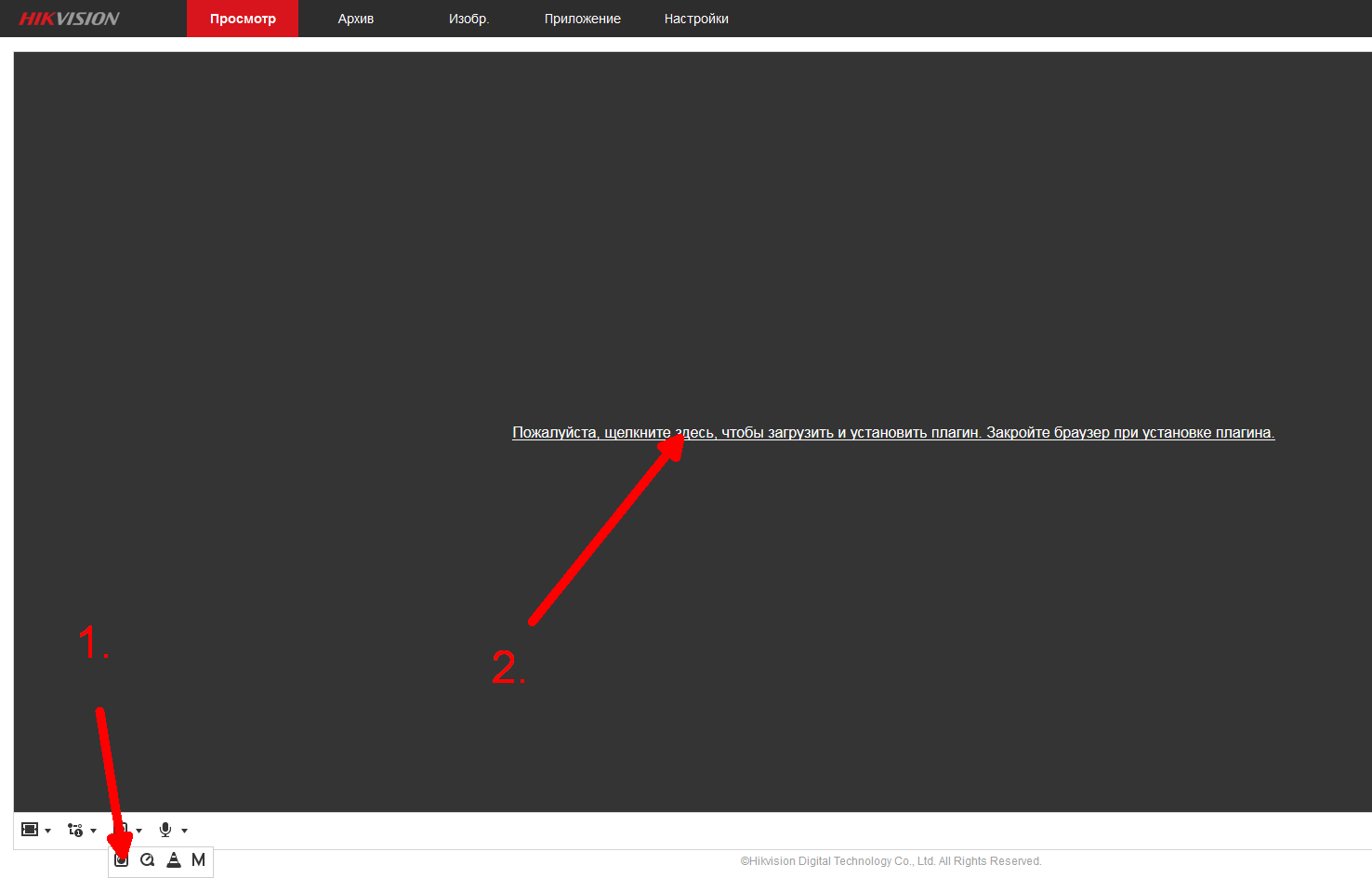The image size is (1372, 878).
Task: Expand the stream type dropdown arrow
Action: (94, 831)
